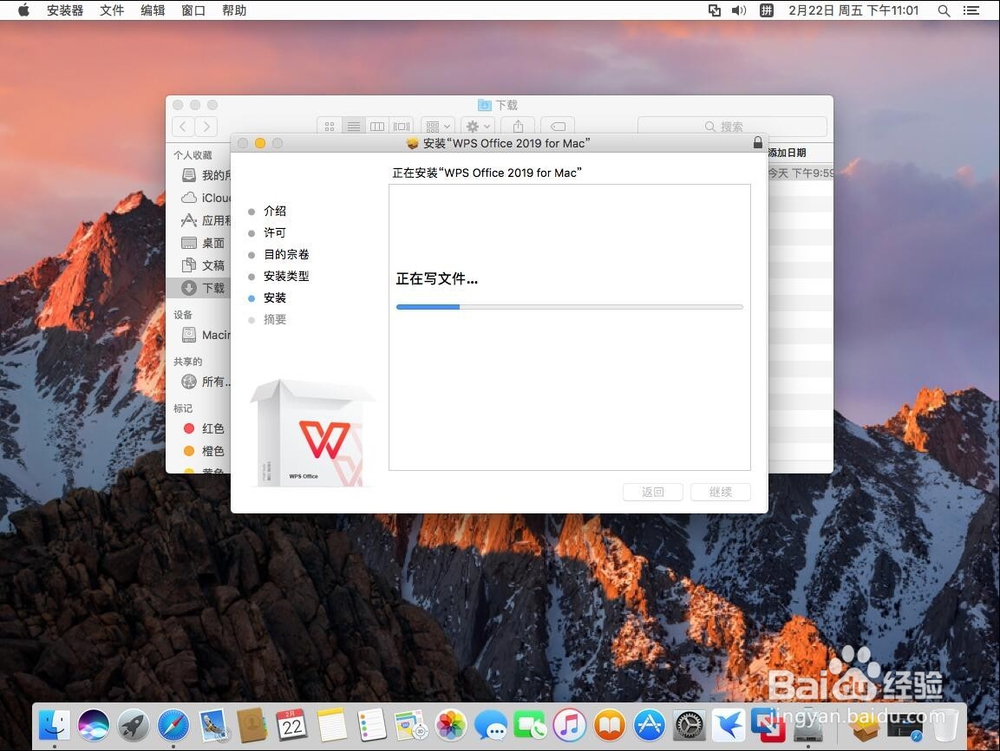Open Finder action gear dropdown

tap(478, 126)
